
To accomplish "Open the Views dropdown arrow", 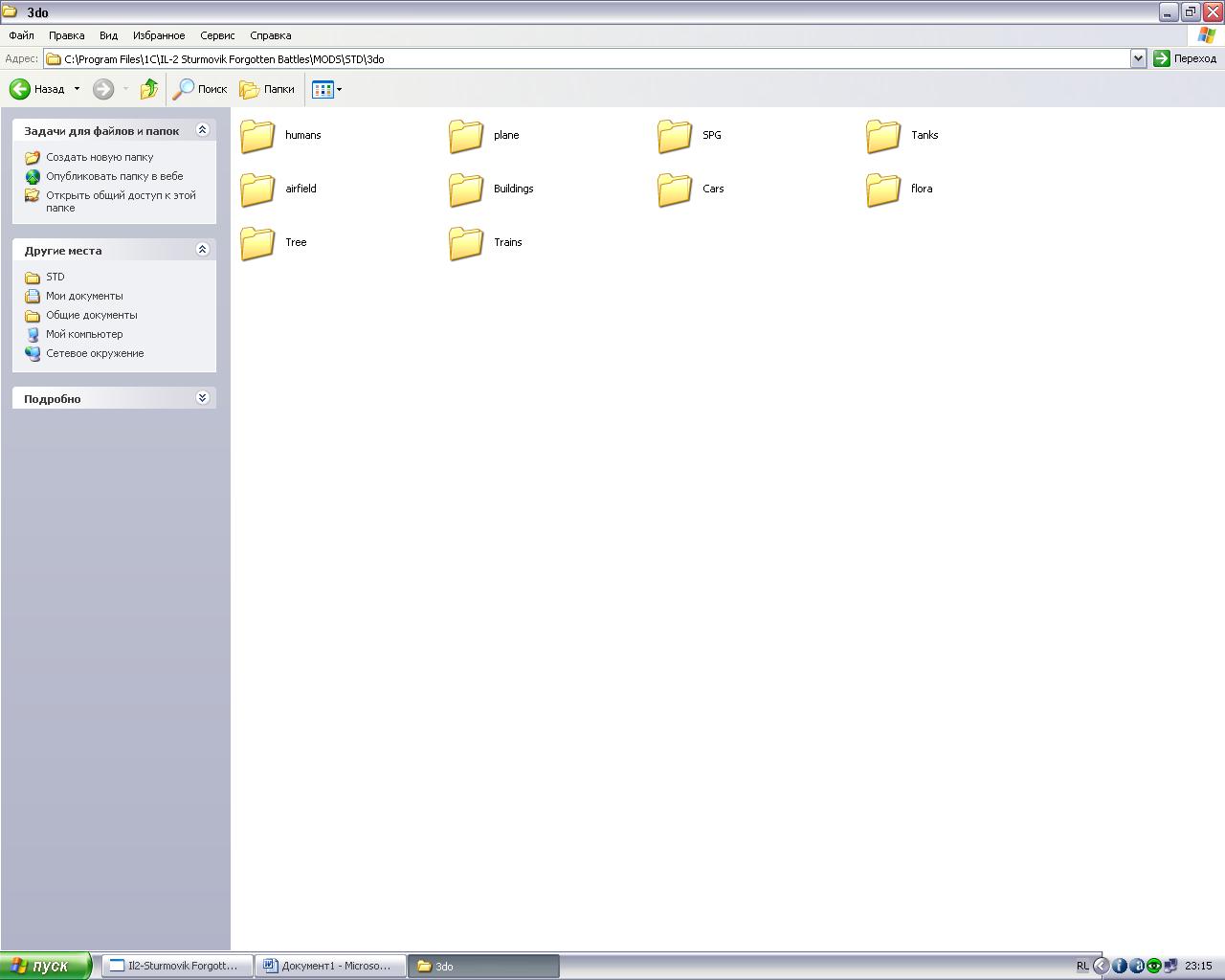I will (x=339, y=89).
